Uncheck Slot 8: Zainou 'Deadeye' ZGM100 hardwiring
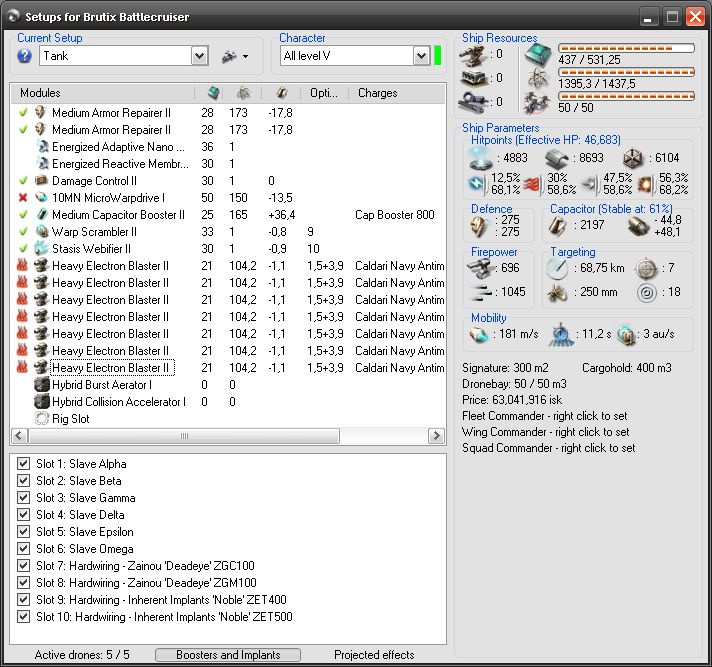 coord(24,583)
